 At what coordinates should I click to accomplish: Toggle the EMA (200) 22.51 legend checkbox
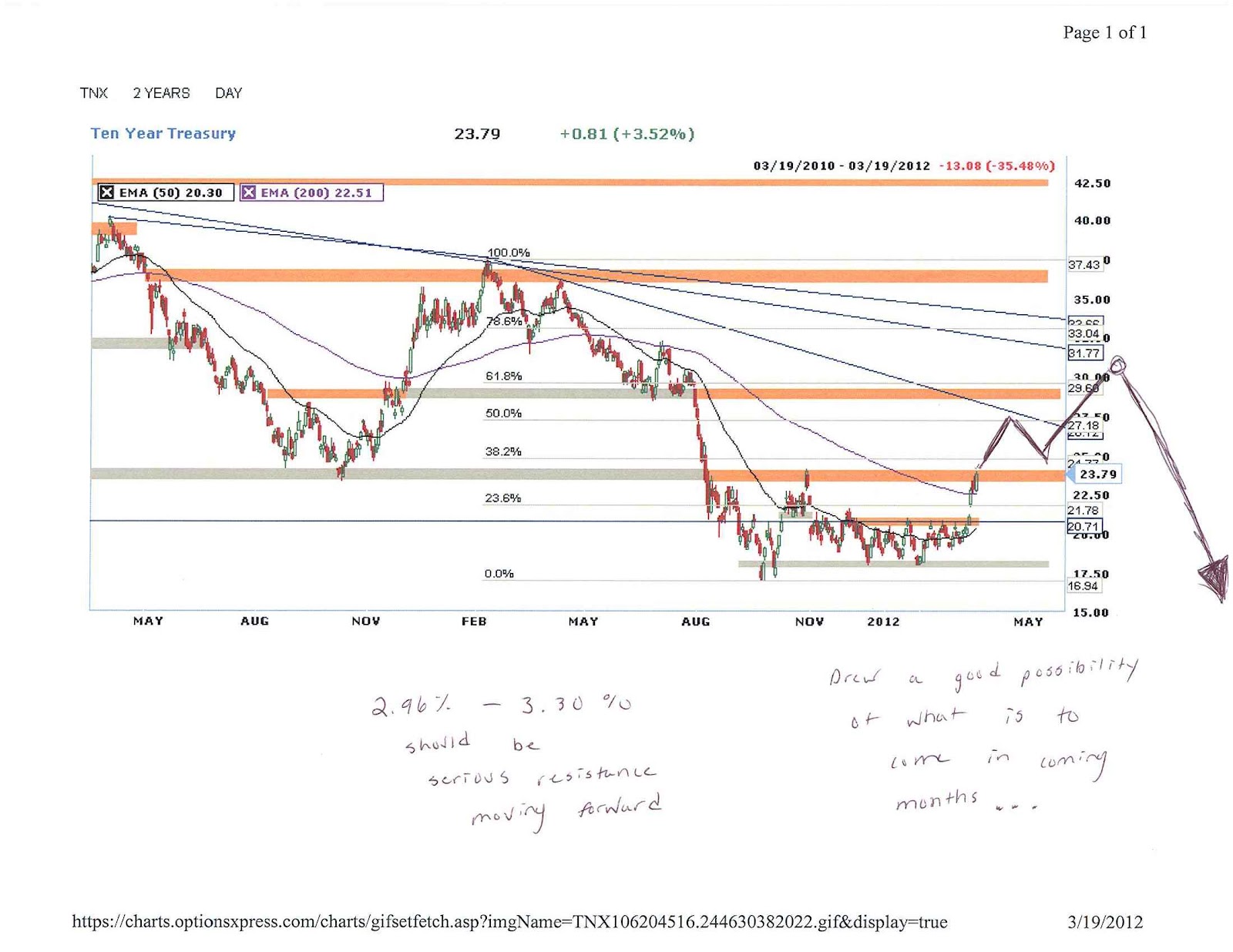pos(250,193)
